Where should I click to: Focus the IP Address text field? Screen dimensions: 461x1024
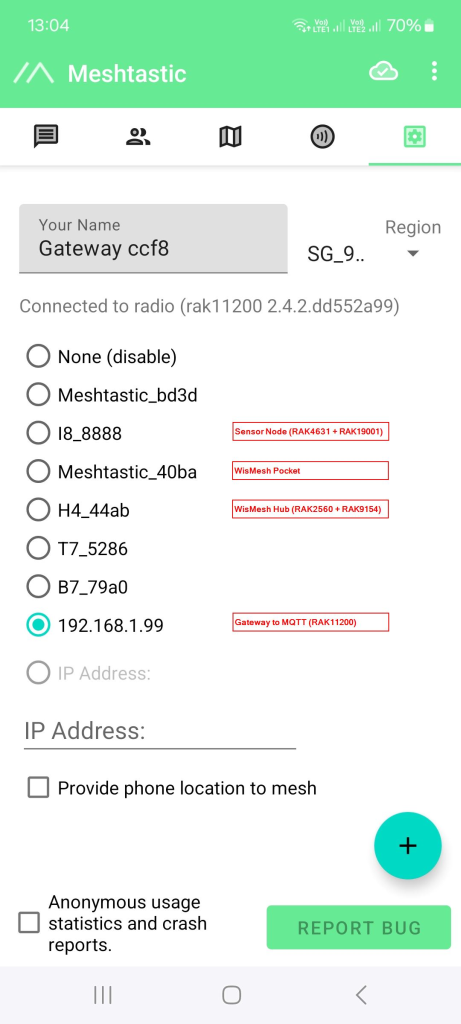click(160, 731)
